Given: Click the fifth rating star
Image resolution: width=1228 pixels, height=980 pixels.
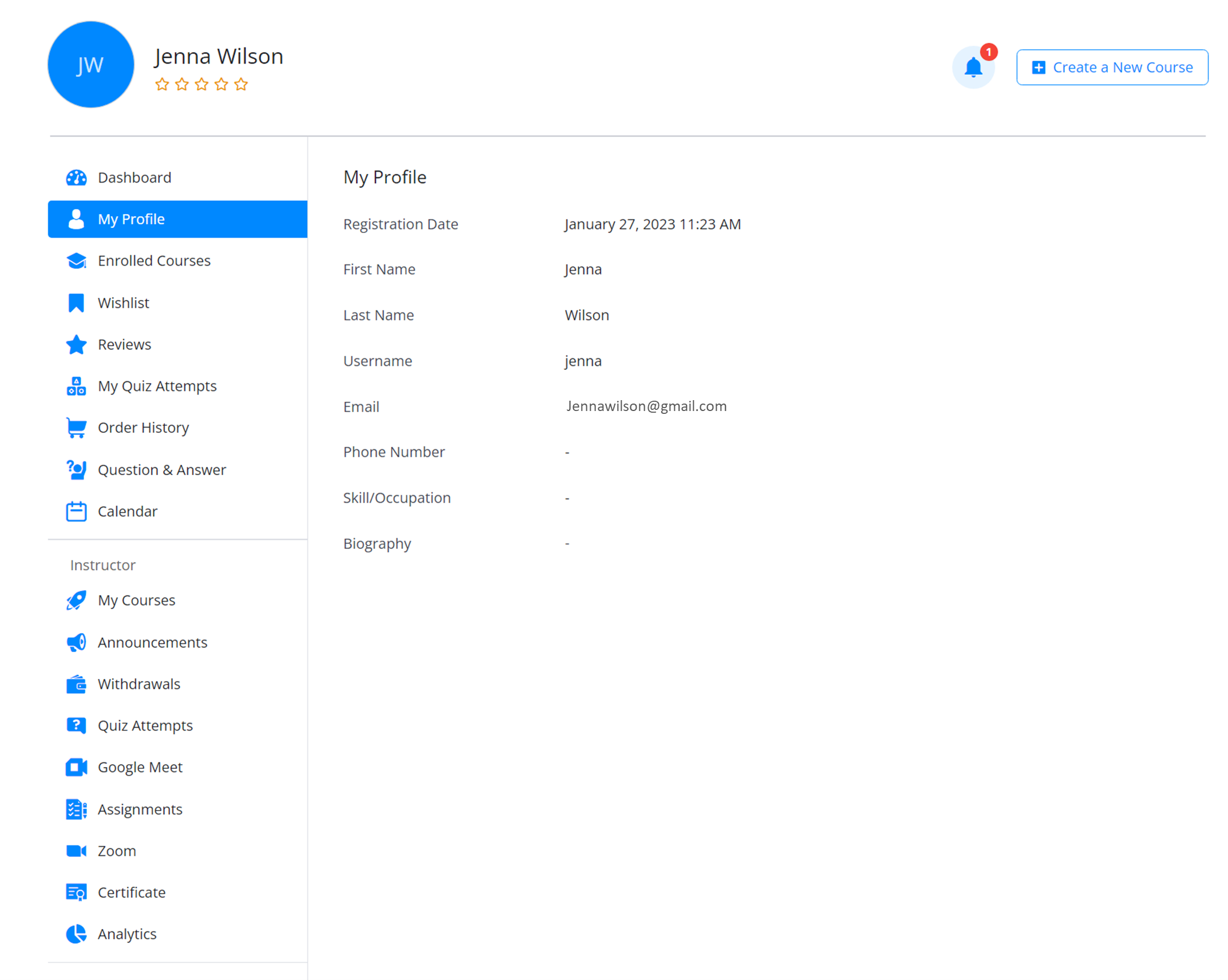Looking at the screenshot, I should (x=241, y=85).
